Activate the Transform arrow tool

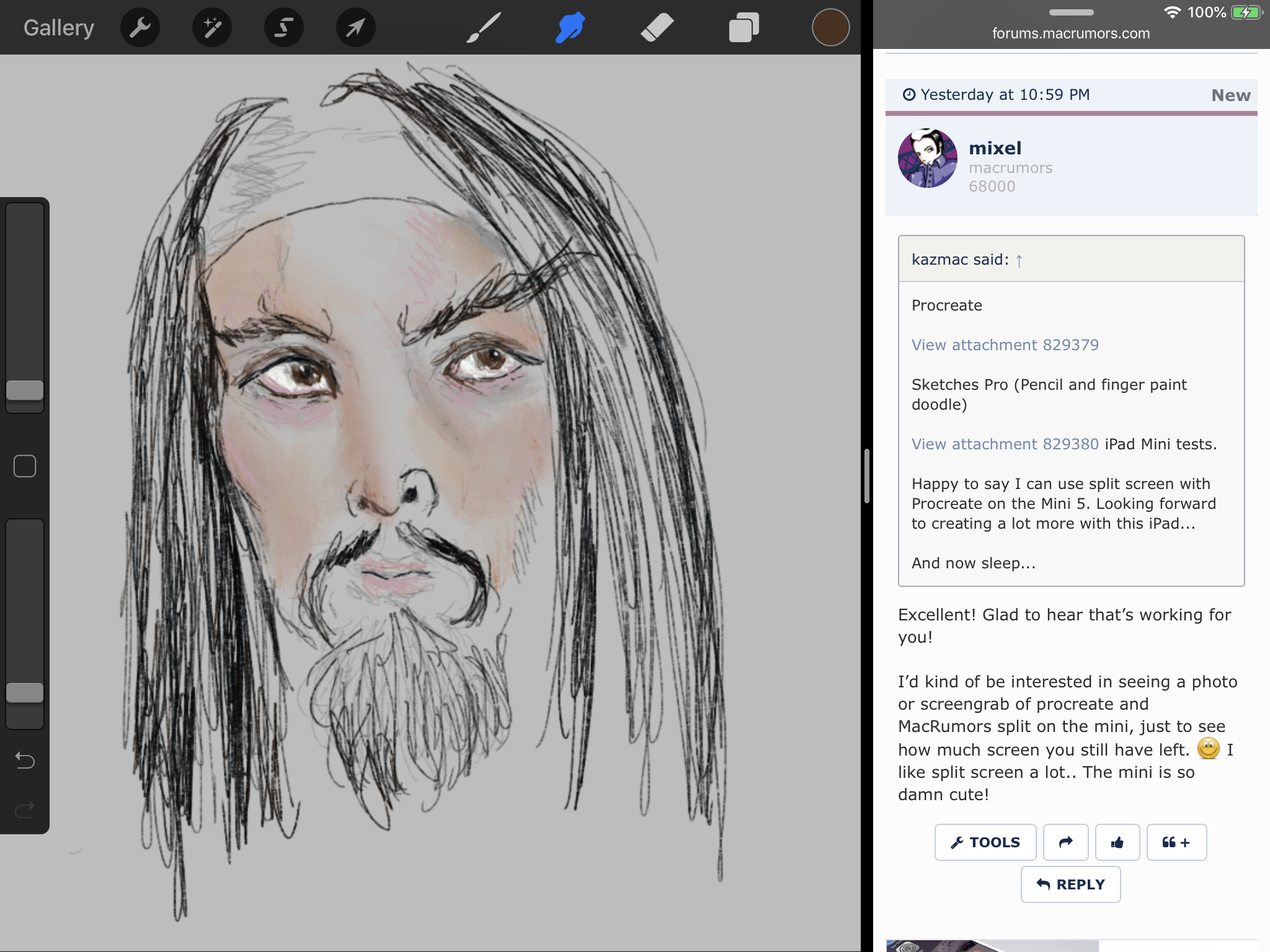tap(355, 28)
